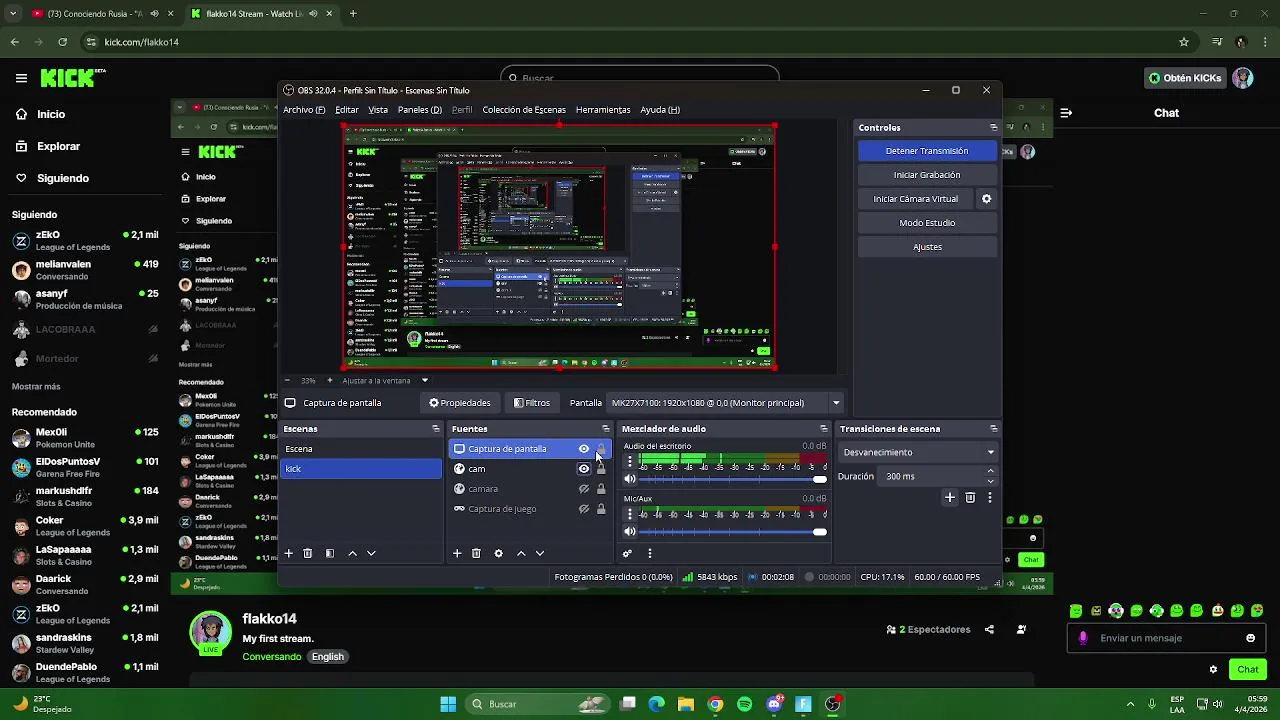1280x720 pixels.
Task: Open OBS Ajustes
Action: [x=927, y=247]
